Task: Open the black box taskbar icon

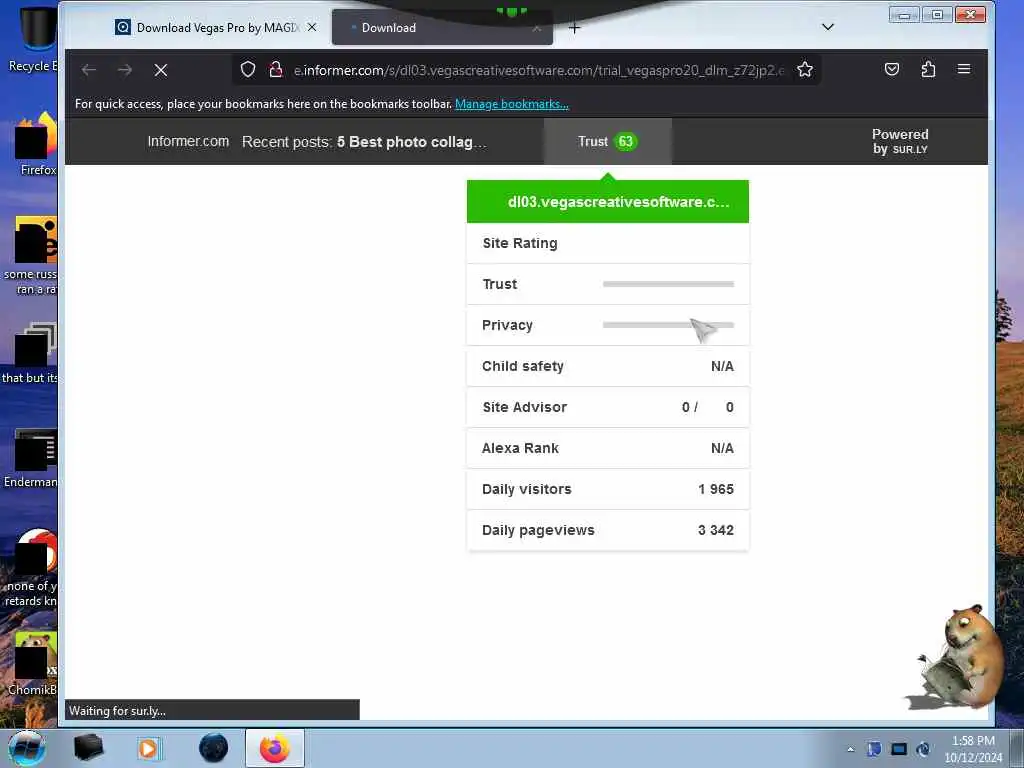Action: (x=88, y=748)
